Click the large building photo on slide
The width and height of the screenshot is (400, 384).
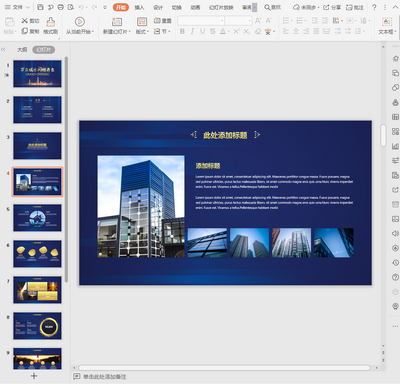(141, 206)
